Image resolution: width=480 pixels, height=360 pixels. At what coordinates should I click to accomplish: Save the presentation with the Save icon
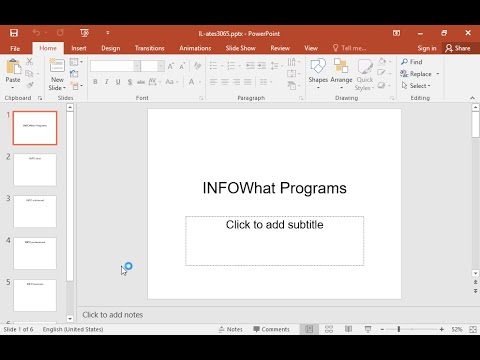click(x=14, y=33)
